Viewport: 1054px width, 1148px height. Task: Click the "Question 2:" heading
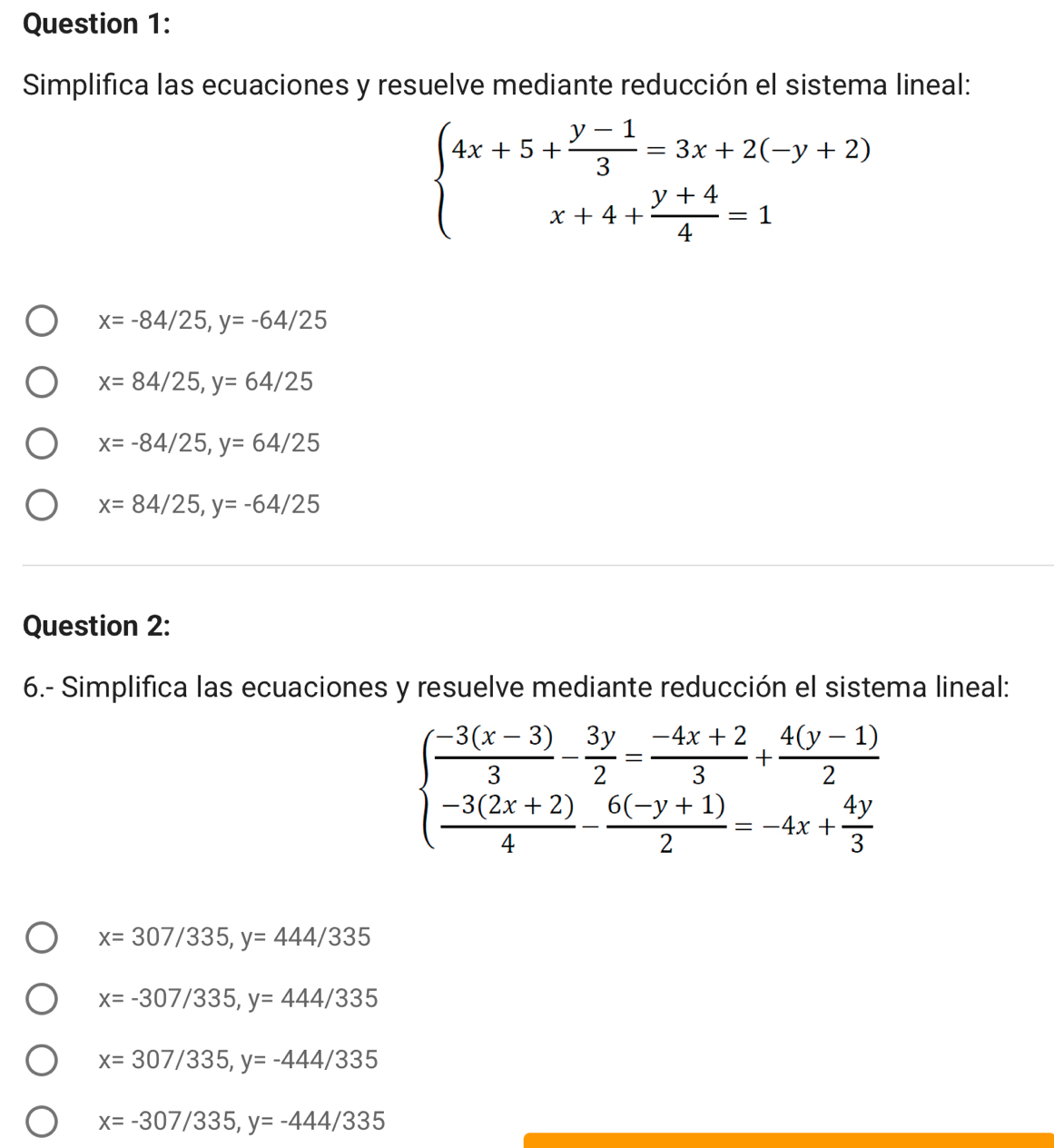click(96, 627)
